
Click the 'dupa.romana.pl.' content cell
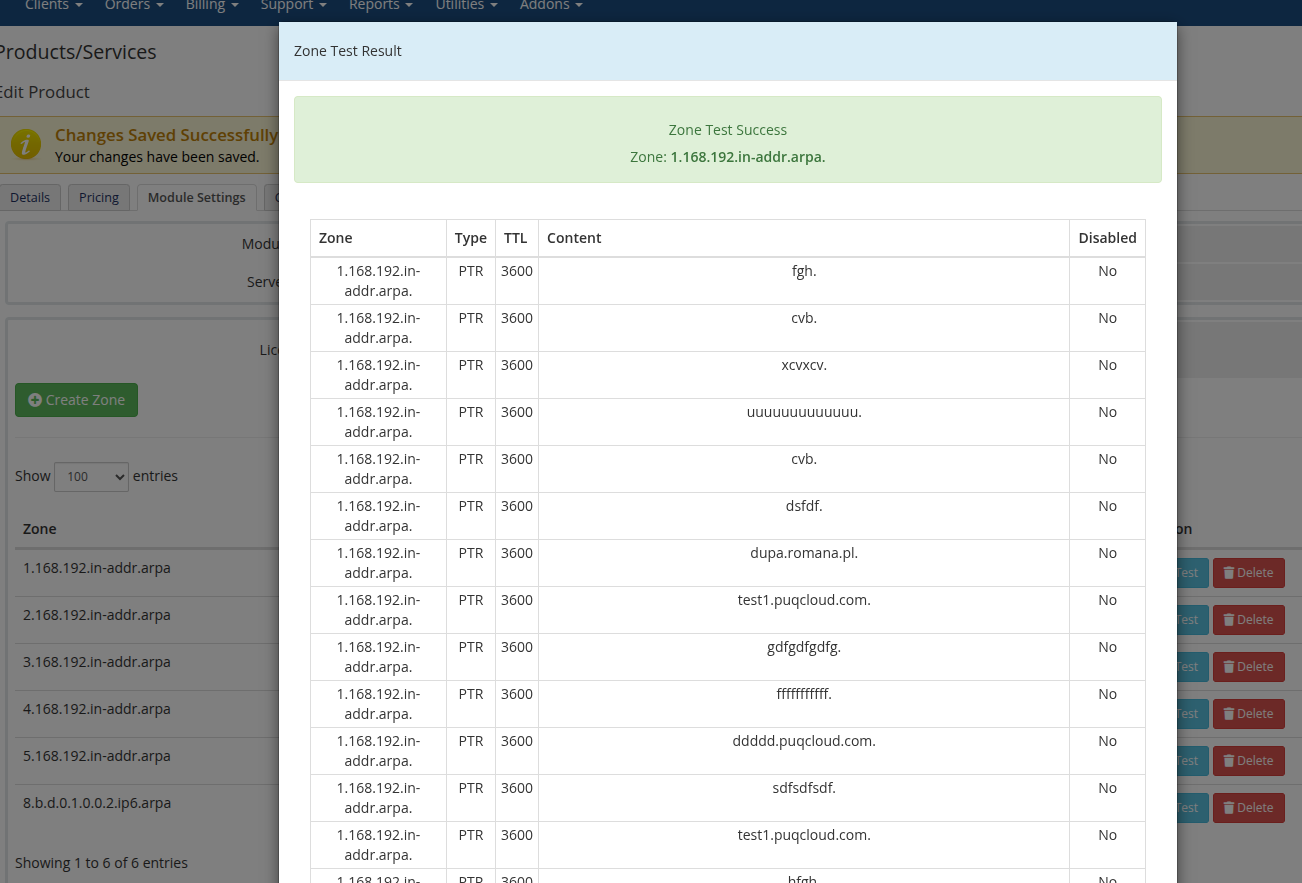pyautogui.click(x=804, y=563)
